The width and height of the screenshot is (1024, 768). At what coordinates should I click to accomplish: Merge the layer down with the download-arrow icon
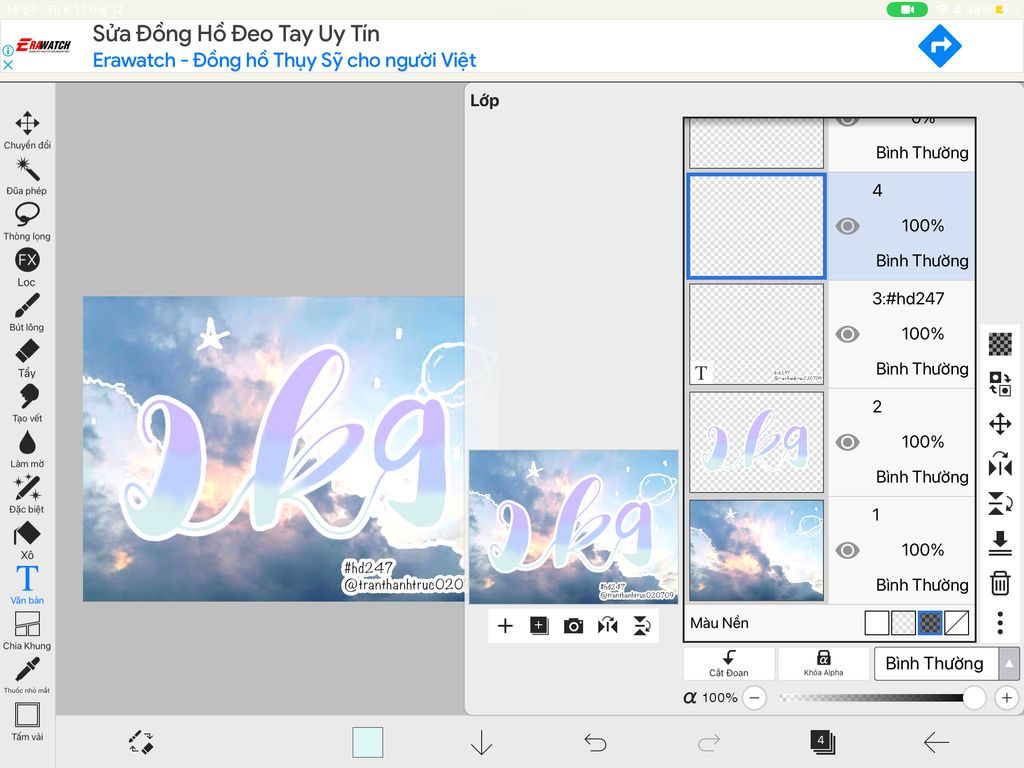click(x=1000, y=543)
